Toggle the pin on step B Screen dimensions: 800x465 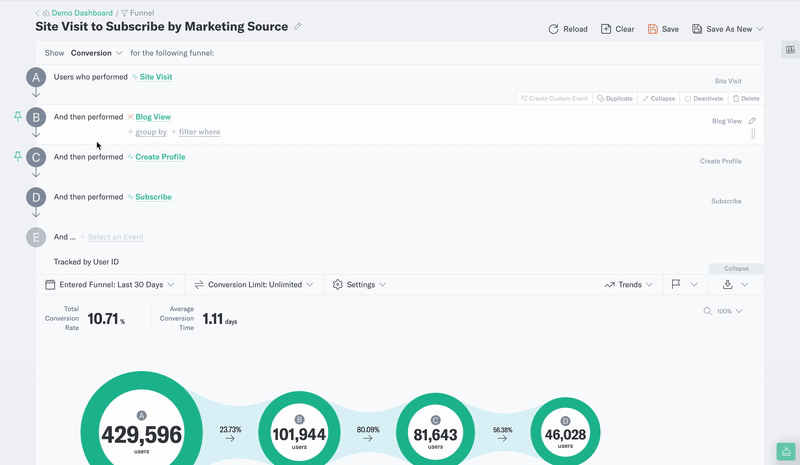[x=17, y=116]
